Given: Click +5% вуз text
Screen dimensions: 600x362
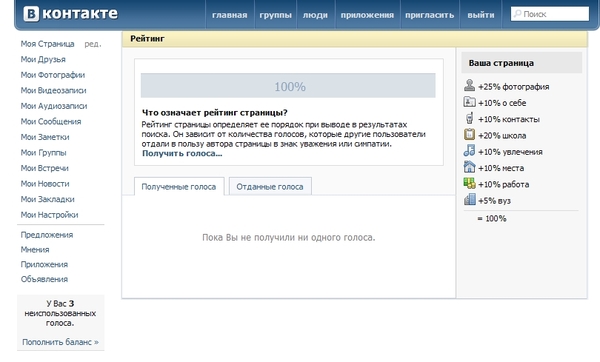Looking at the screenshot, I should point(494,201).
